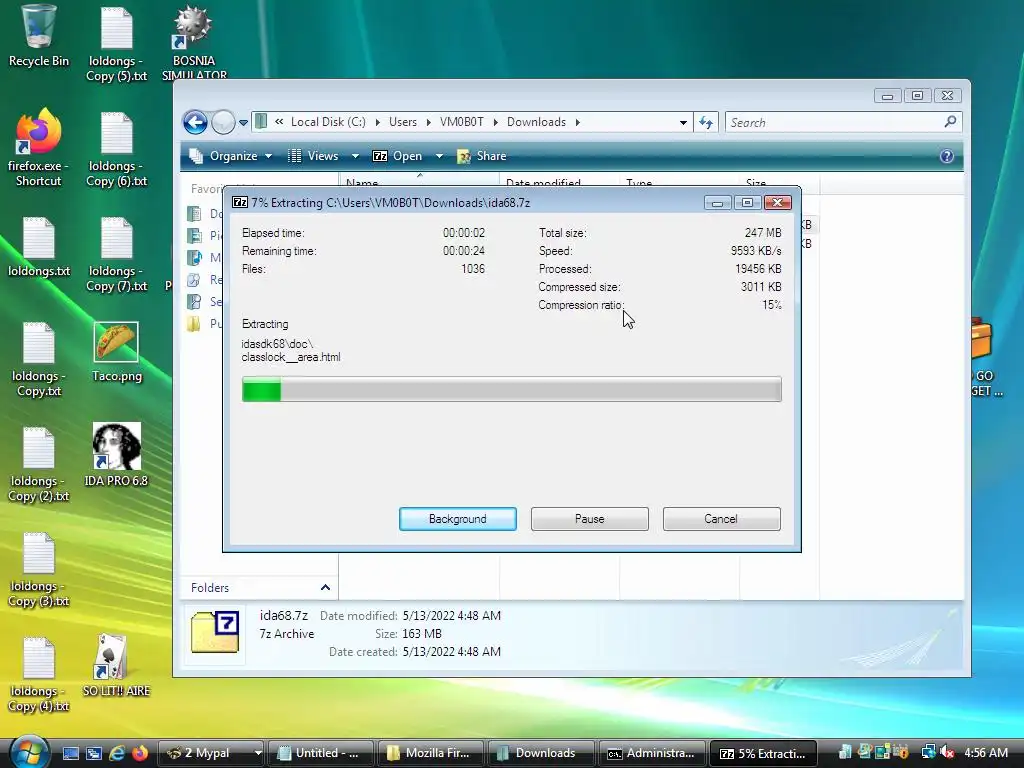Select the IDA PRO 6.8 shortcut
This screenshot has height=768, width=1024.
point(116,455)
